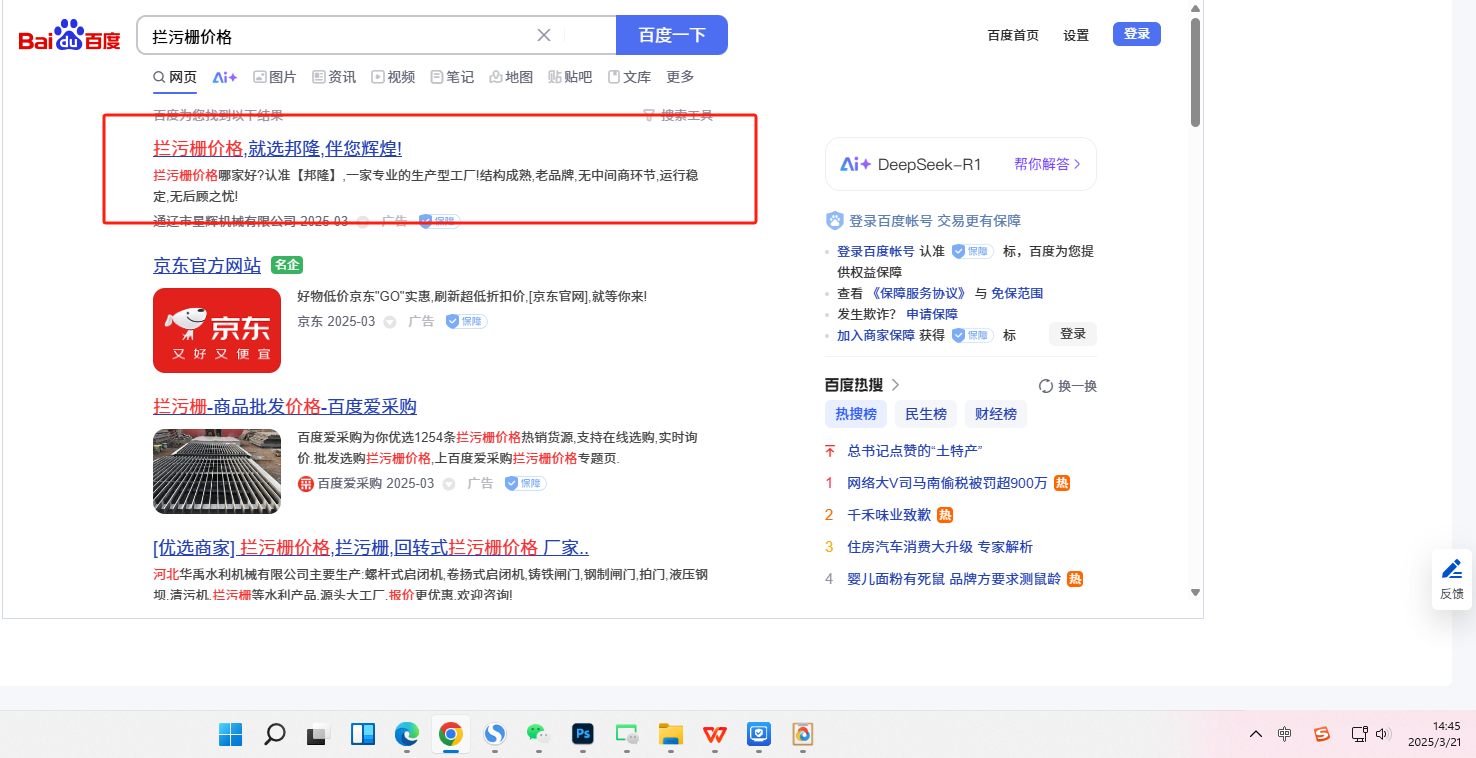Expand the hidden system tray icons chevron
Image resolution: width=1476 pixels, height=758 pixels.
(x=1256, y=735)
